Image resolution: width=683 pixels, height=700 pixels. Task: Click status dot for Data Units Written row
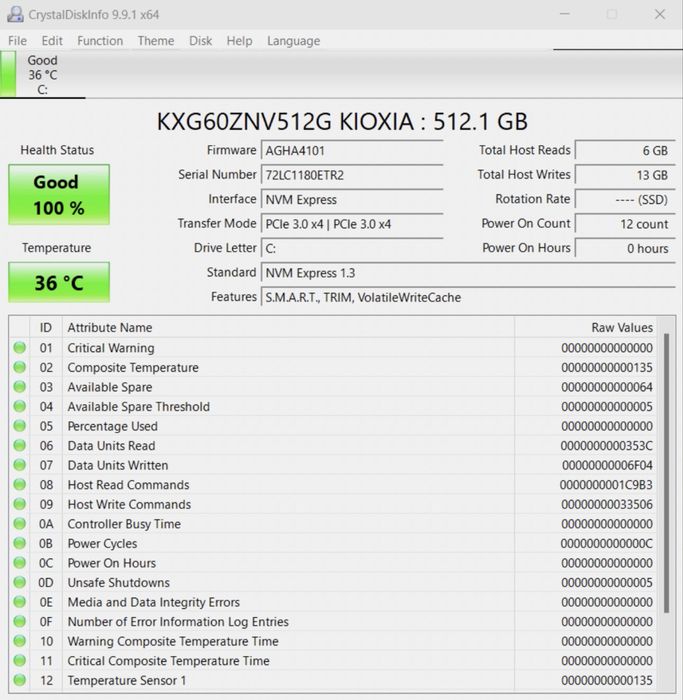click(20, 465)
